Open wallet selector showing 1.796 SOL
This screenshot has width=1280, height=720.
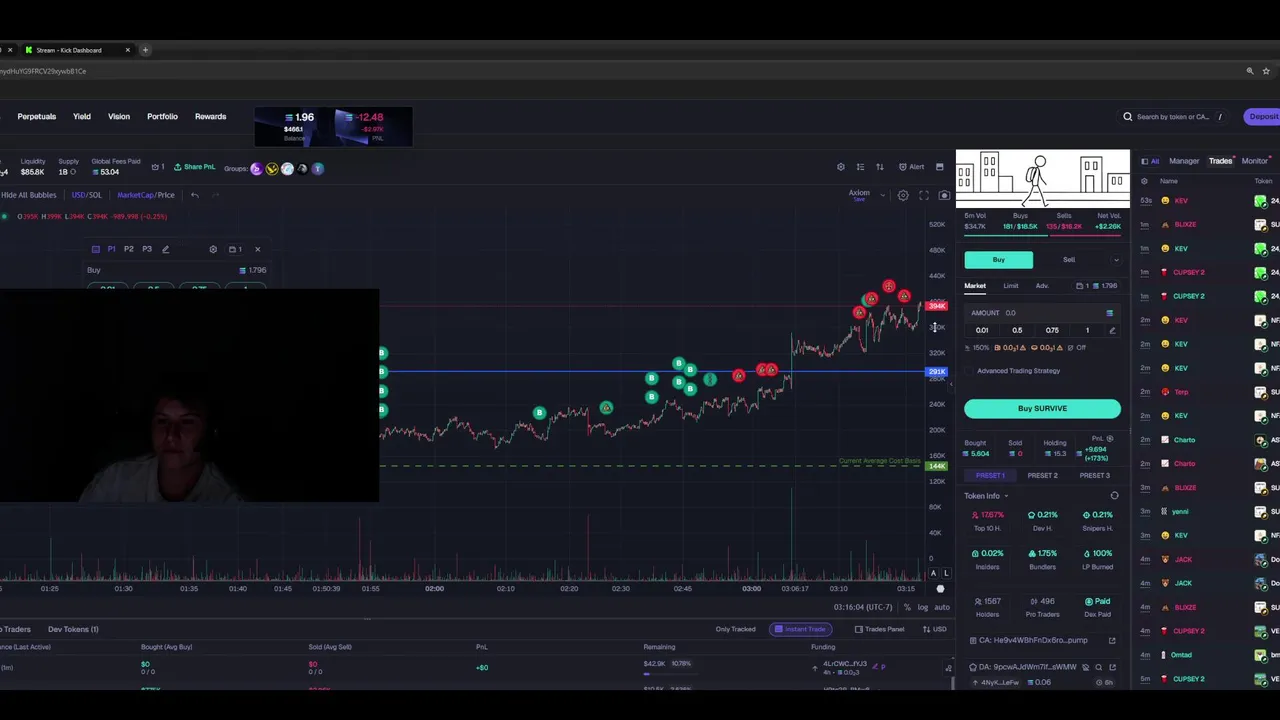1097,286
